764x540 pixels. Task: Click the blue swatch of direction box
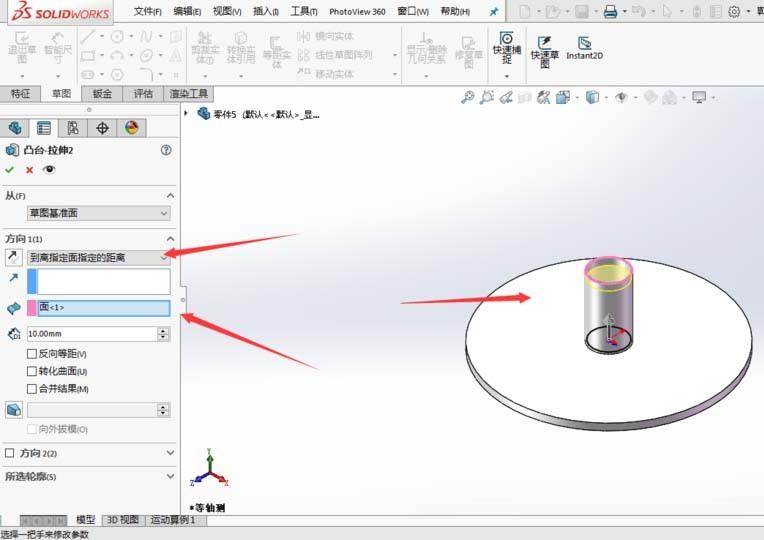coord(32,281)
